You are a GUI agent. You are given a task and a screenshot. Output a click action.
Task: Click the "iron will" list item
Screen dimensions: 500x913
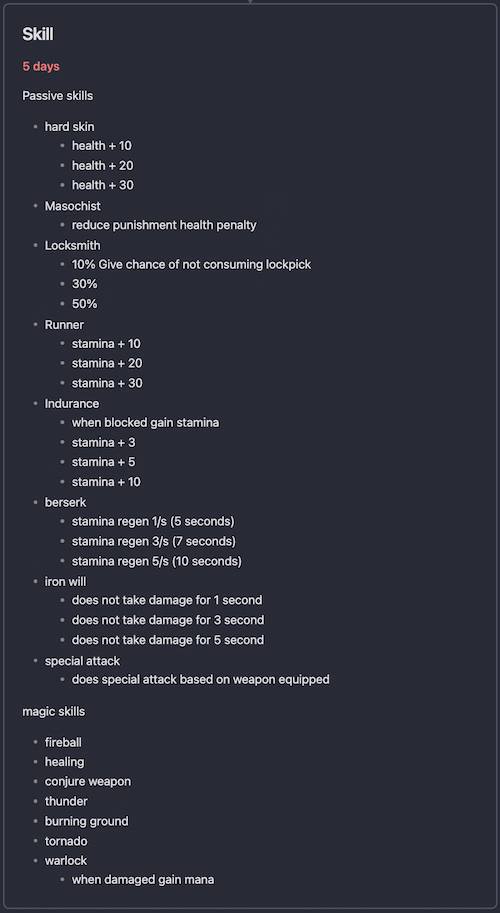(65, 581)
